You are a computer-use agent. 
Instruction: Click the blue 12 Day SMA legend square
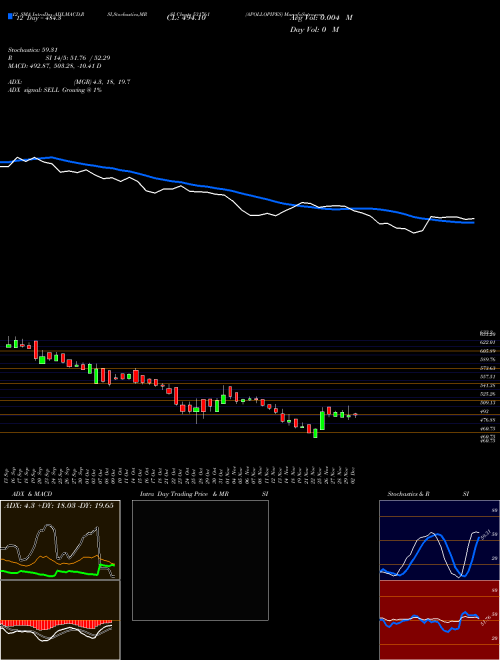pos(11,17)
